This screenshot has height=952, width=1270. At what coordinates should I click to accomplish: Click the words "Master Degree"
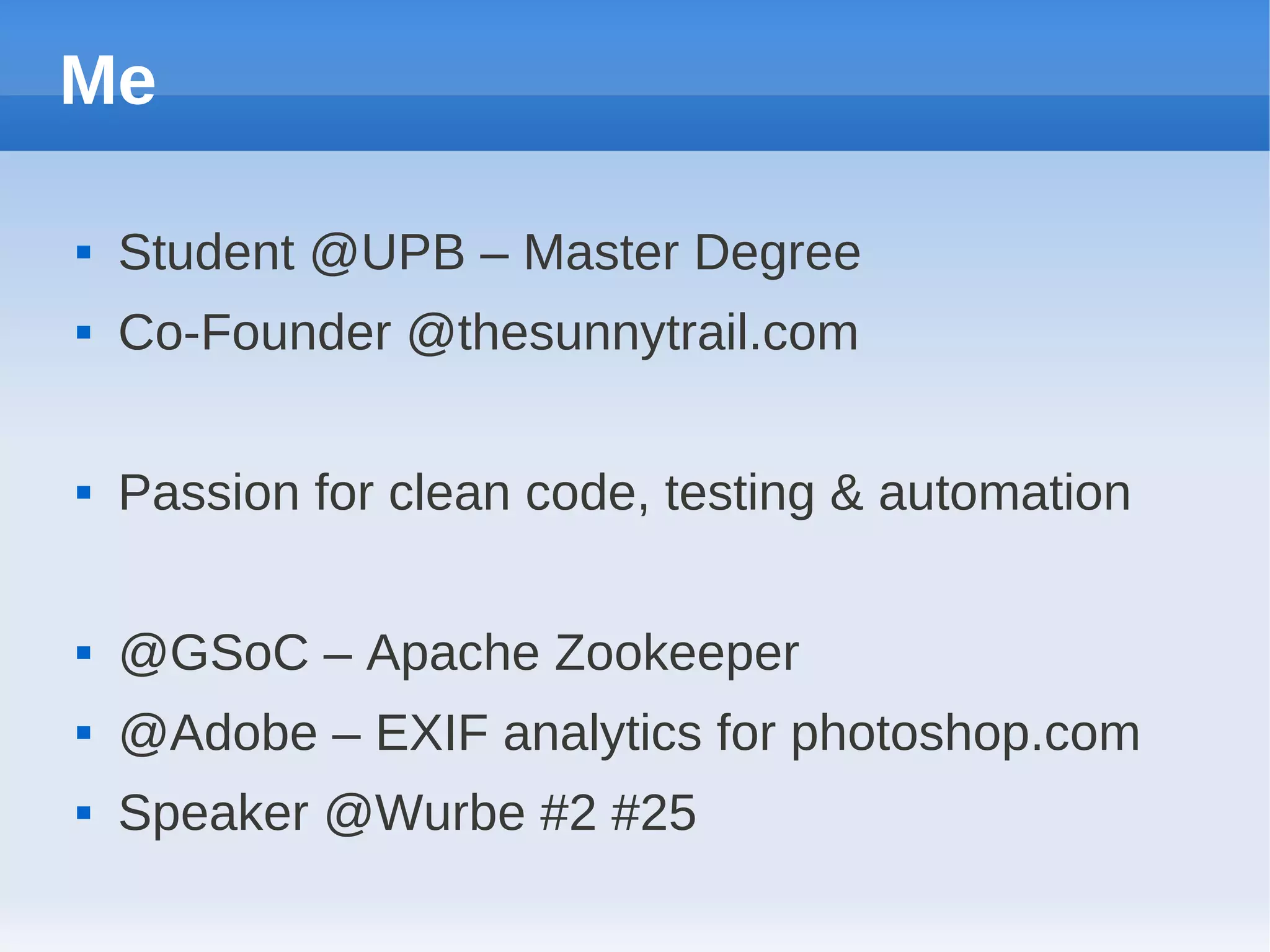[692, 252]
